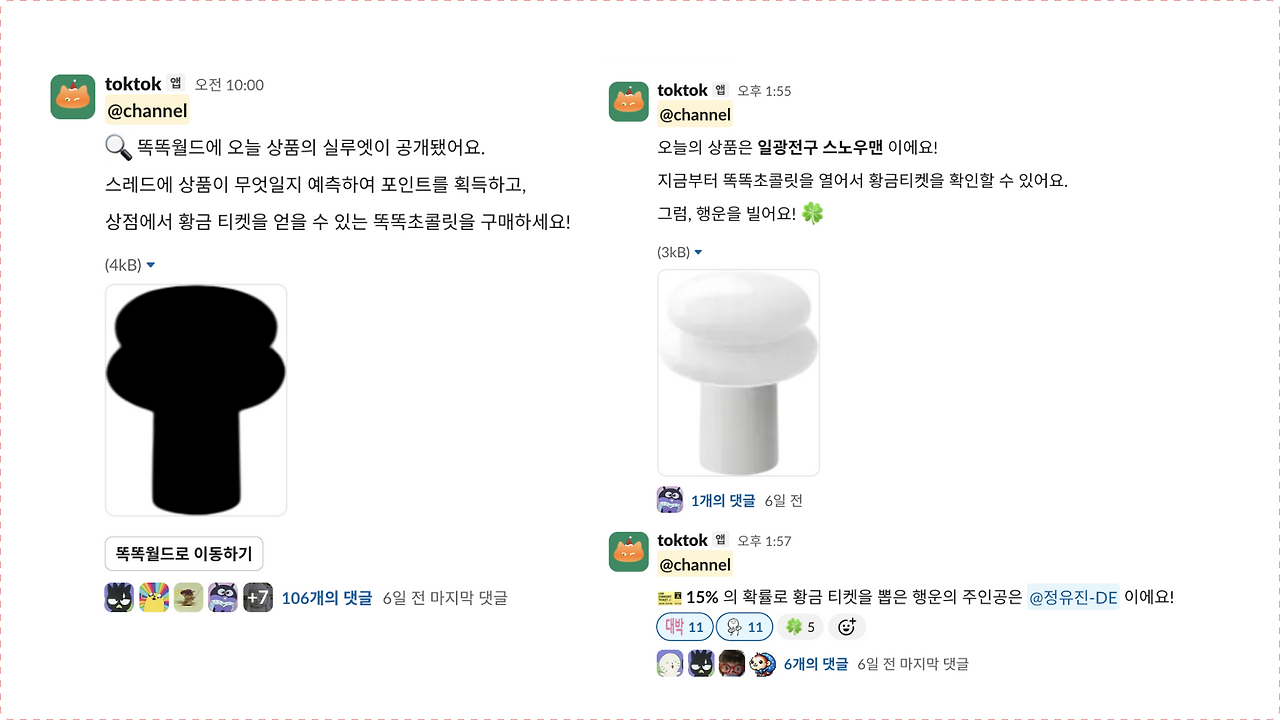Click the toktok avatar next to the 1:55 message

tap(628, 101)
